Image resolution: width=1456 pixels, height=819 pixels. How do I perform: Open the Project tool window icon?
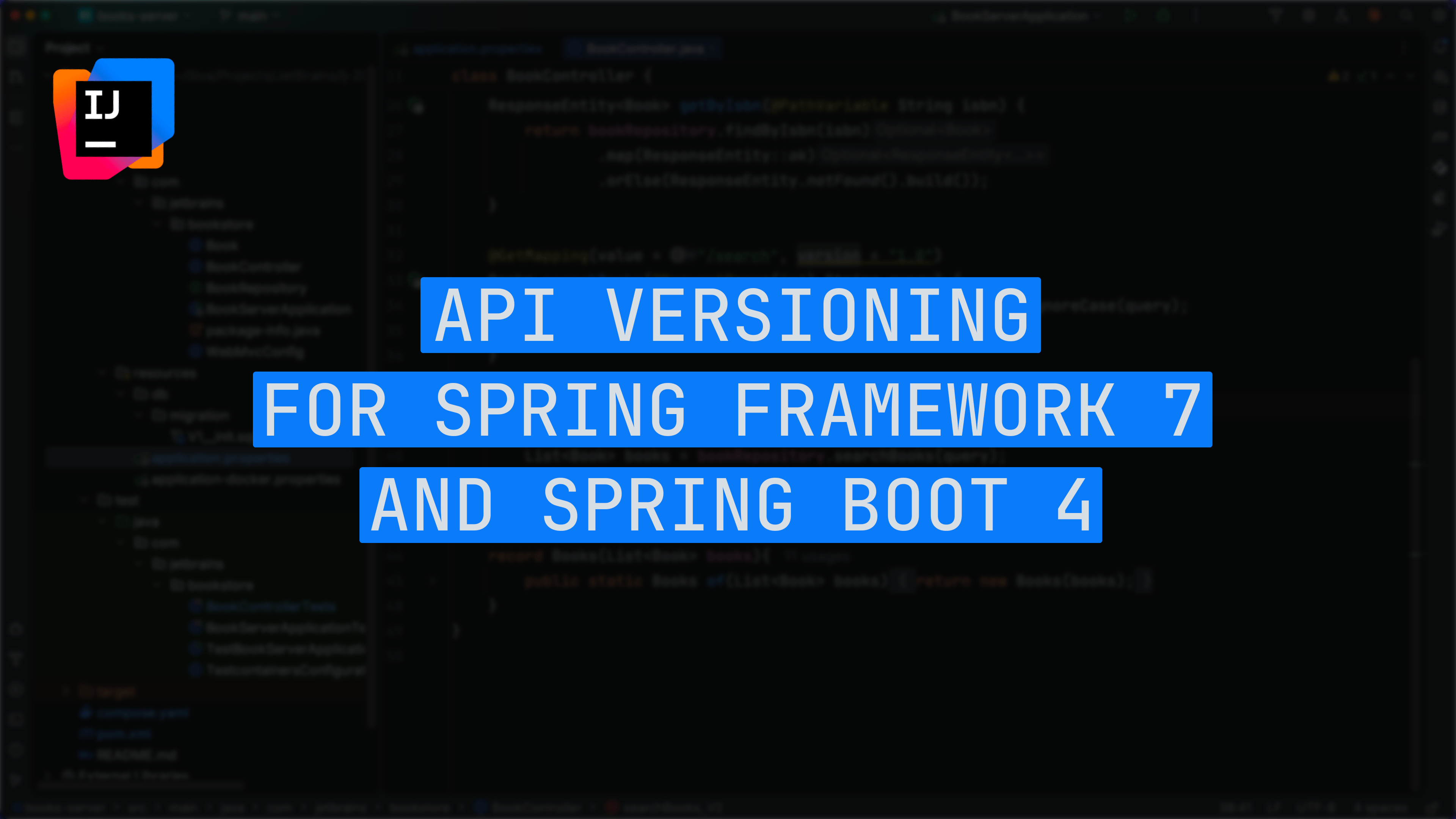click(x=16, y=47)
